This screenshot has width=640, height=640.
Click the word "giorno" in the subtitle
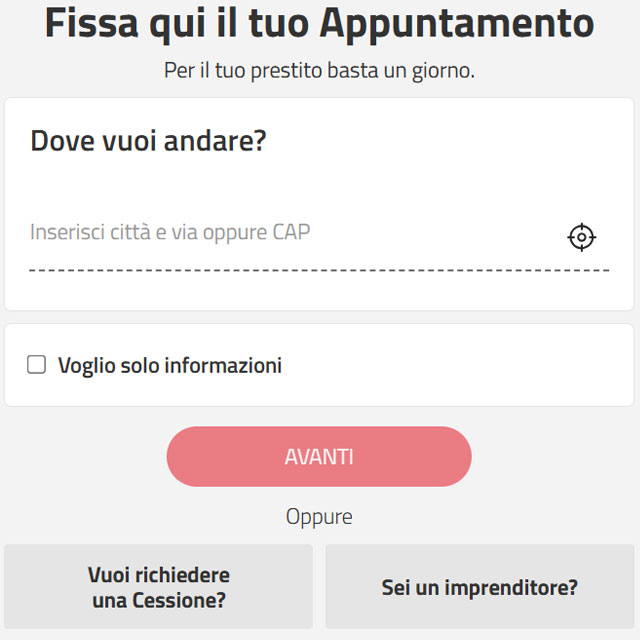(440, 72)
